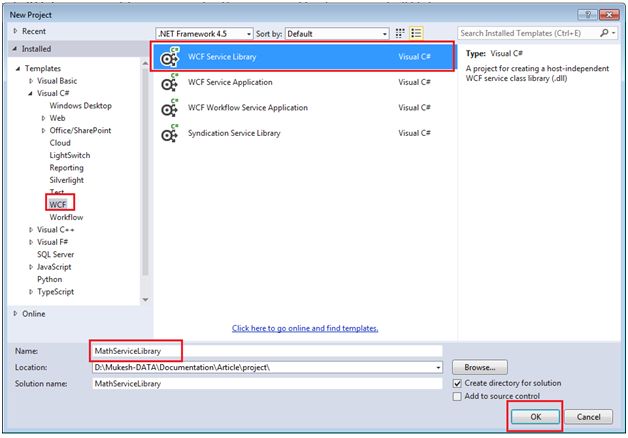Click the Name input field
The width and height of the screenshot is (628, 438).
coord(267,351)
